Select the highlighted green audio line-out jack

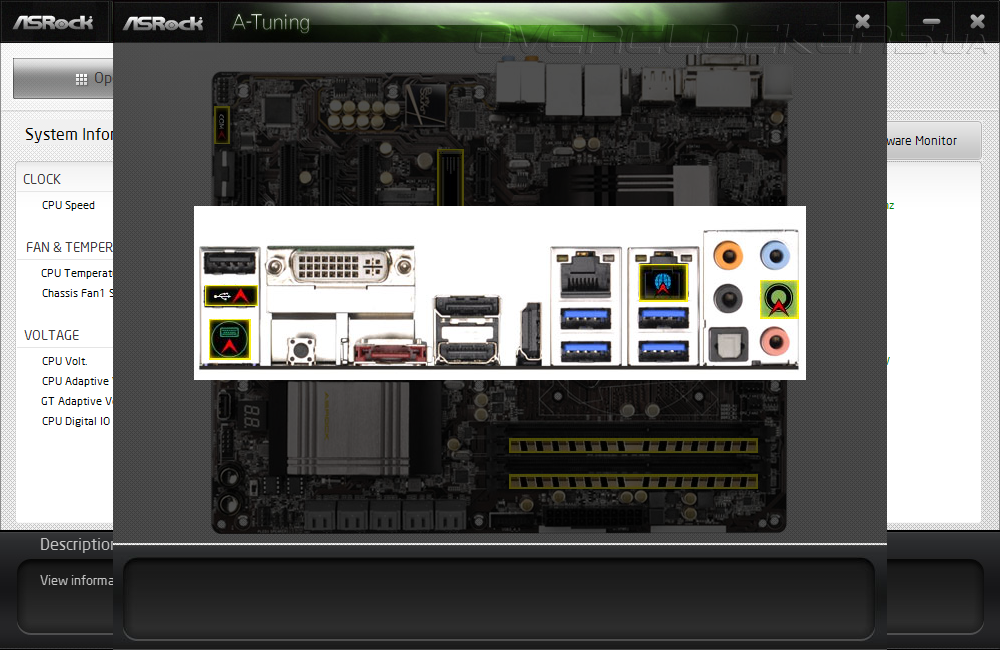pos(779,299)
